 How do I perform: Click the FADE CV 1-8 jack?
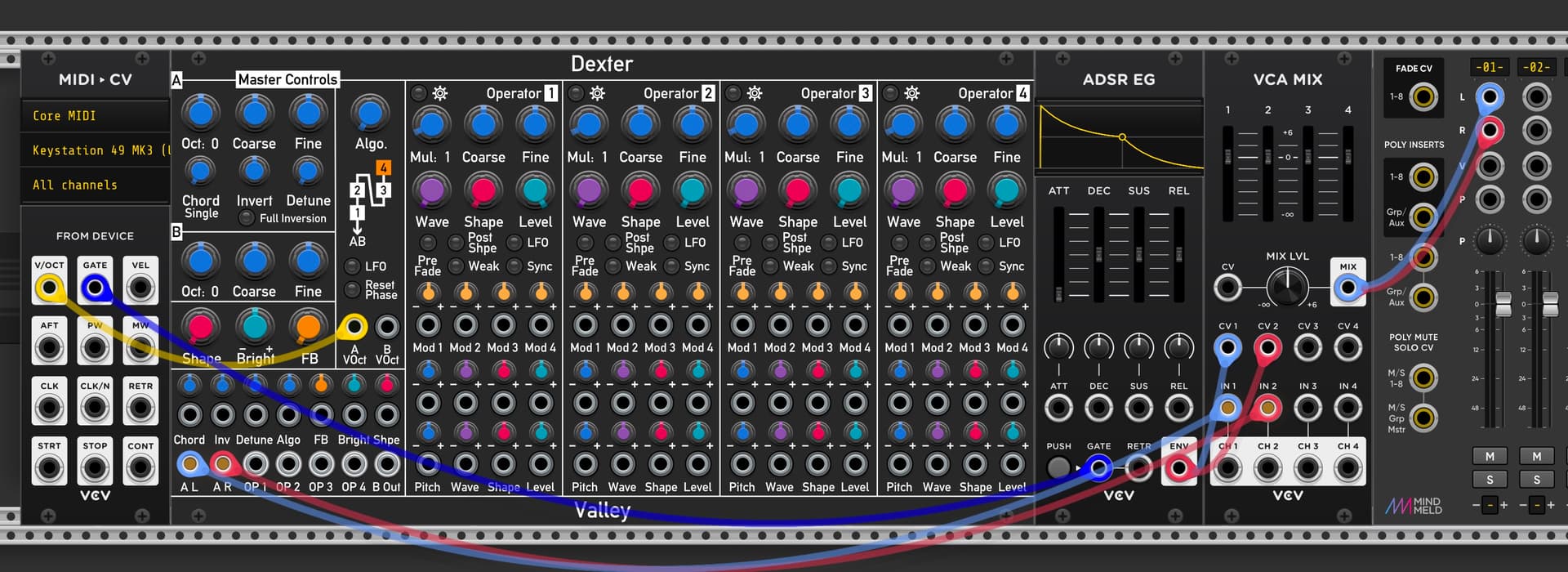[x=1424, y=97]
